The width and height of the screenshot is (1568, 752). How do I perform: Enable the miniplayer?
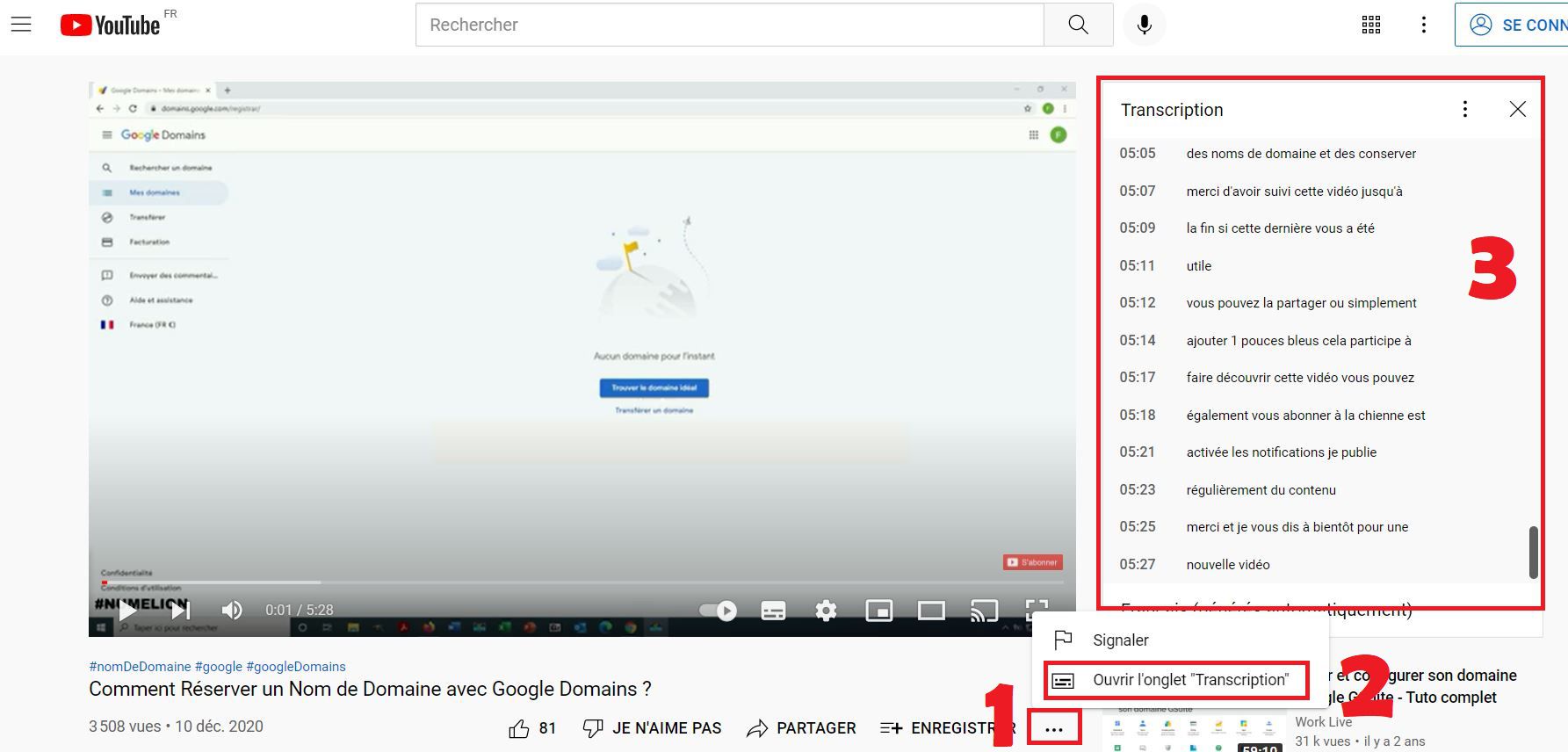(878, 611)
